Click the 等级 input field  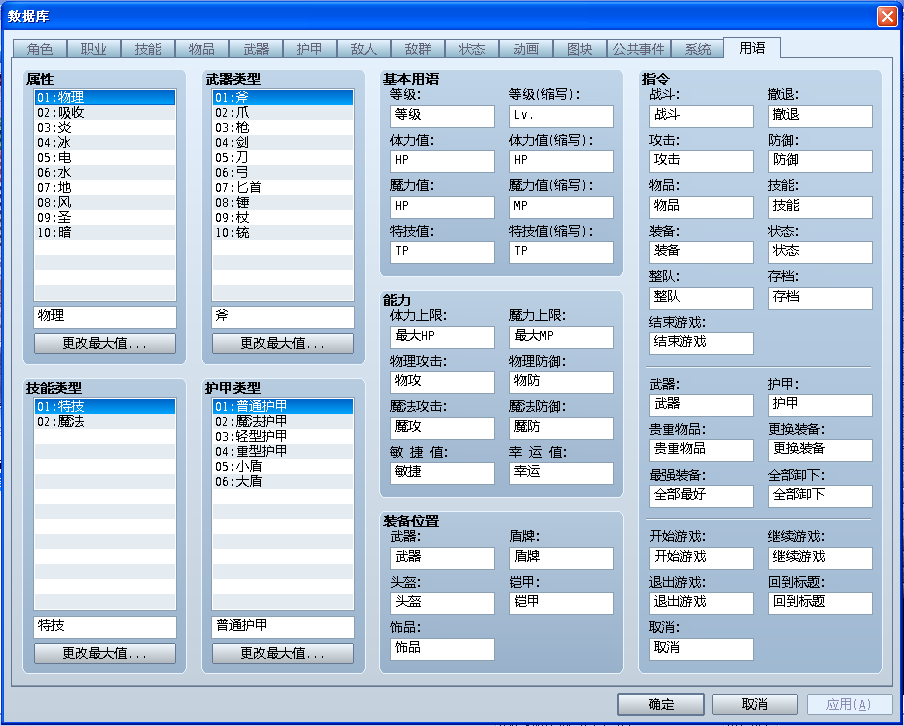point(442,116)
